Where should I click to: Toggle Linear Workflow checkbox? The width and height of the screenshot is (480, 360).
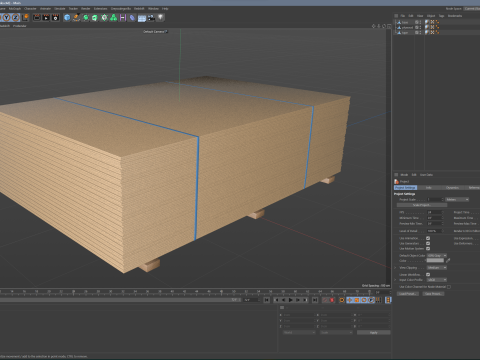point(428,274)
